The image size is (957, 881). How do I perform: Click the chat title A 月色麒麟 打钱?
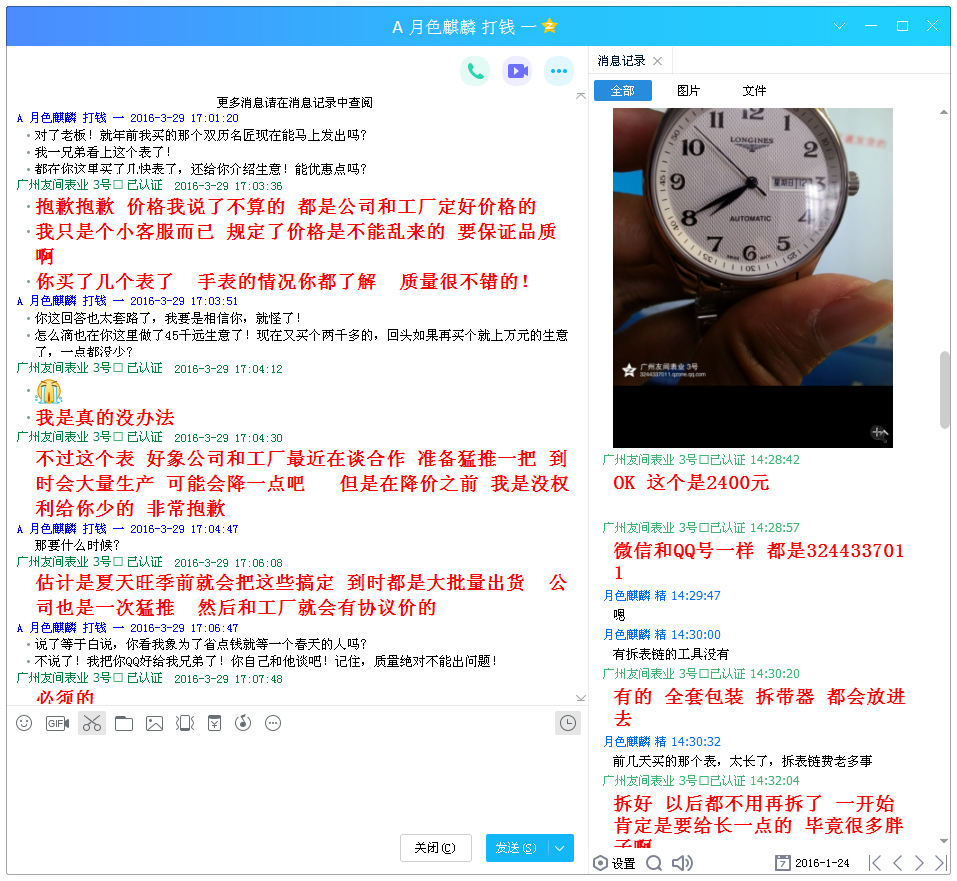[464, 27]
